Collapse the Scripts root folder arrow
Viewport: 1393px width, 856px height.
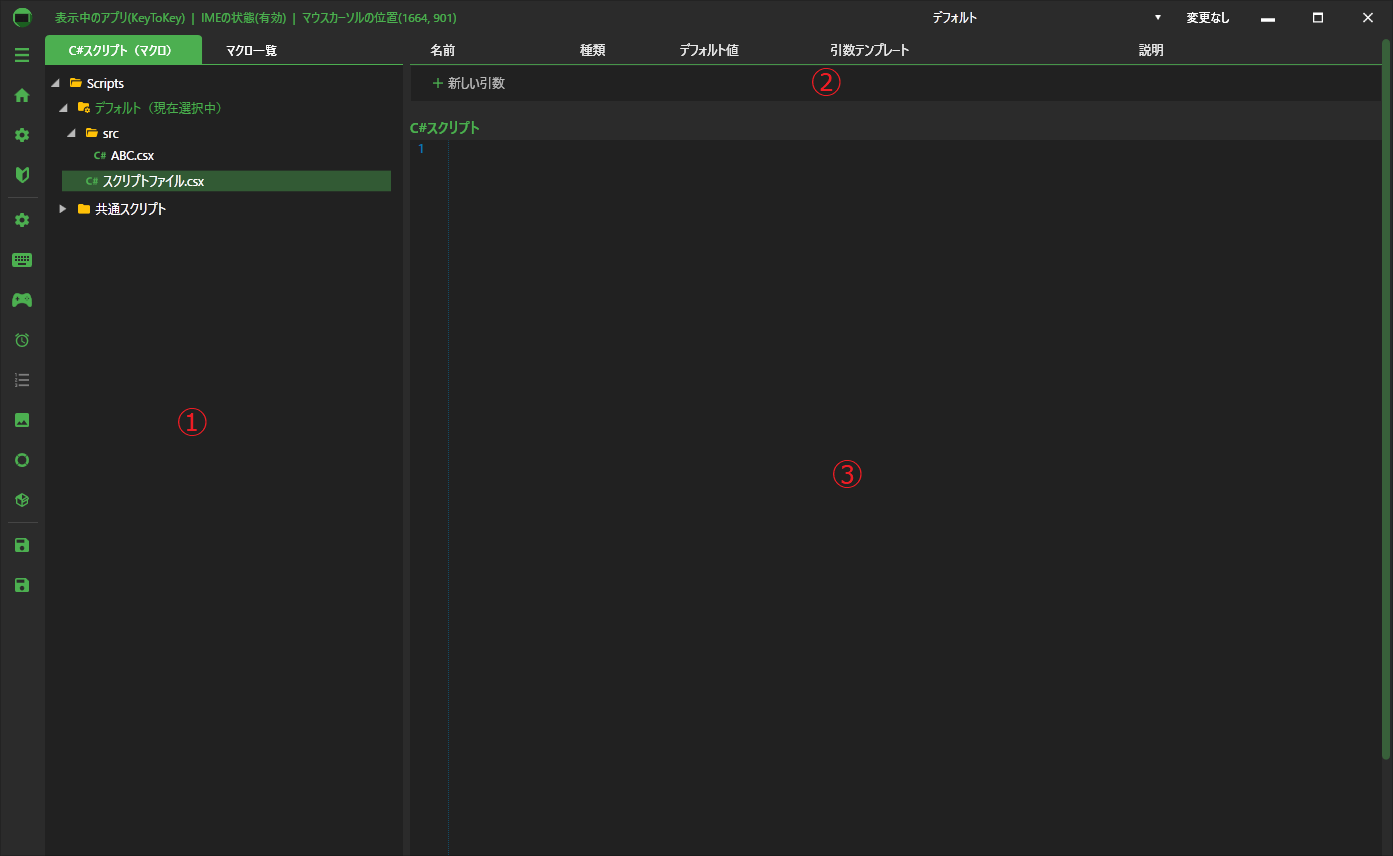(54, 83)
